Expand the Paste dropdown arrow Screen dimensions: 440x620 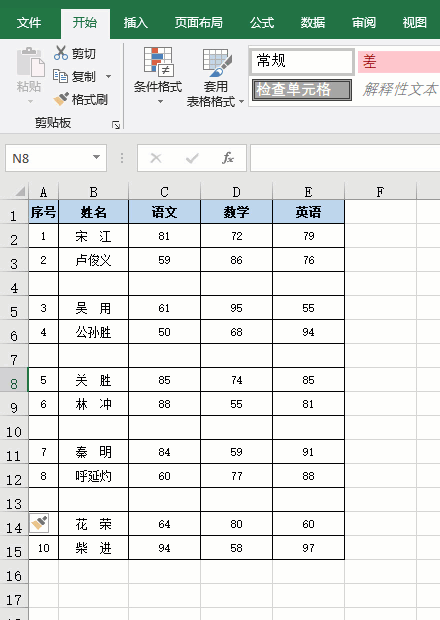click(x=30, y=102)
